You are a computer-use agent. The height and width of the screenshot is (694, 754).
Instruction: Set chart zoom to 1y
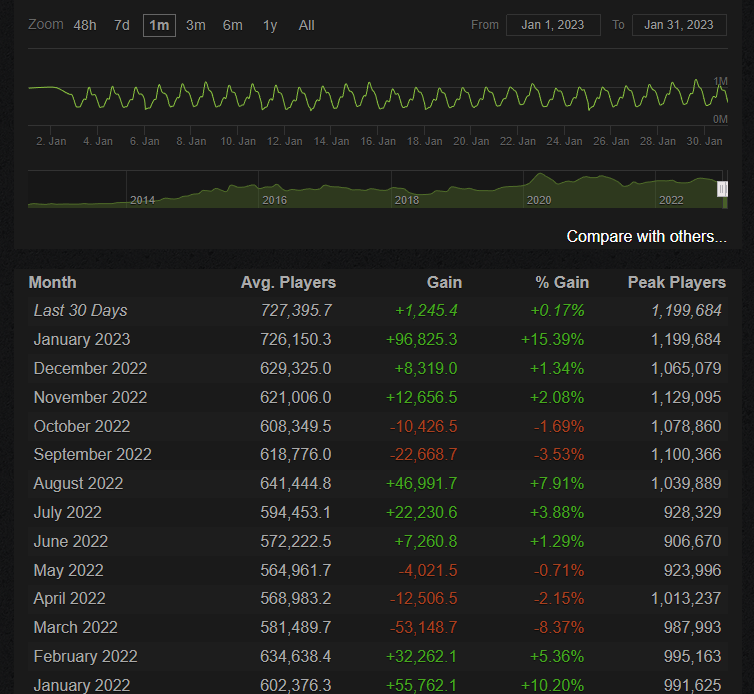(270, 25)
